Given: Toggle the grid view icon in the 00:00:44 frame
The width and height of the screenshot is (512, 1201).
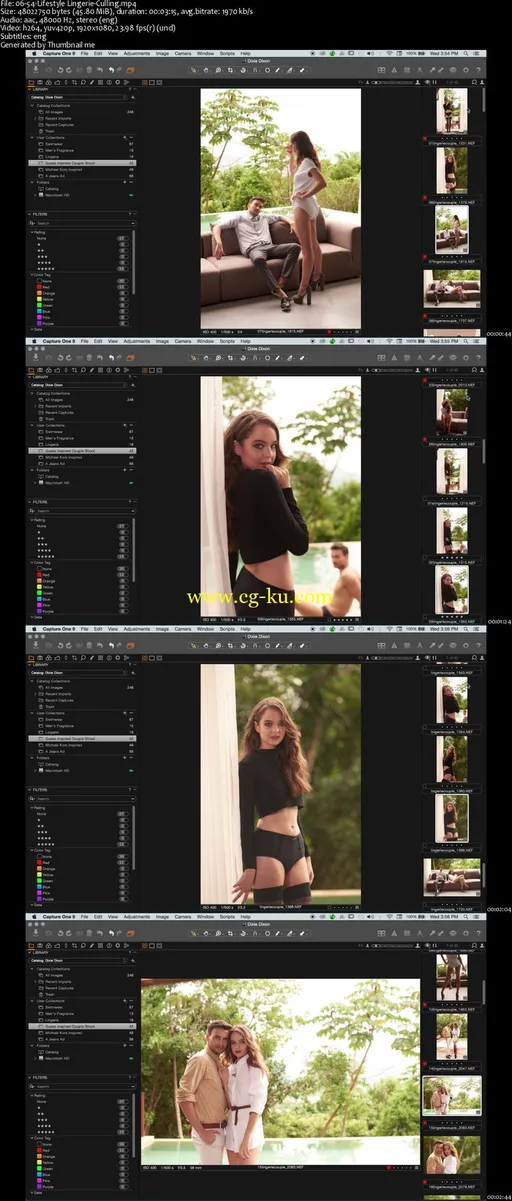Looking at the screenshot, I should (381, 70).
